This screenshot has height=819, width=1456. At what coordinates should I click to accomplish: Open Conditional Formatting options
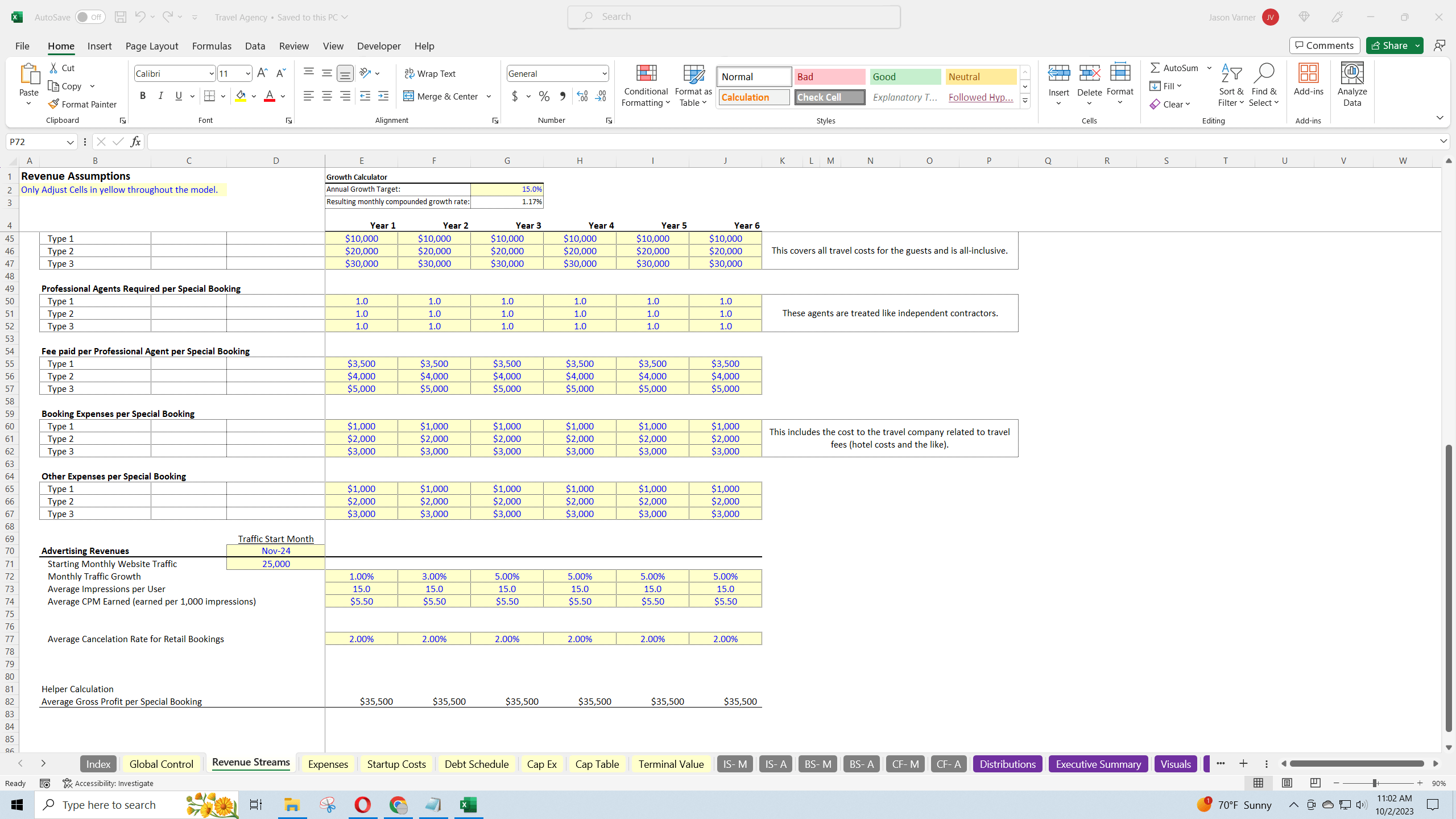click(x=645, y=85)
